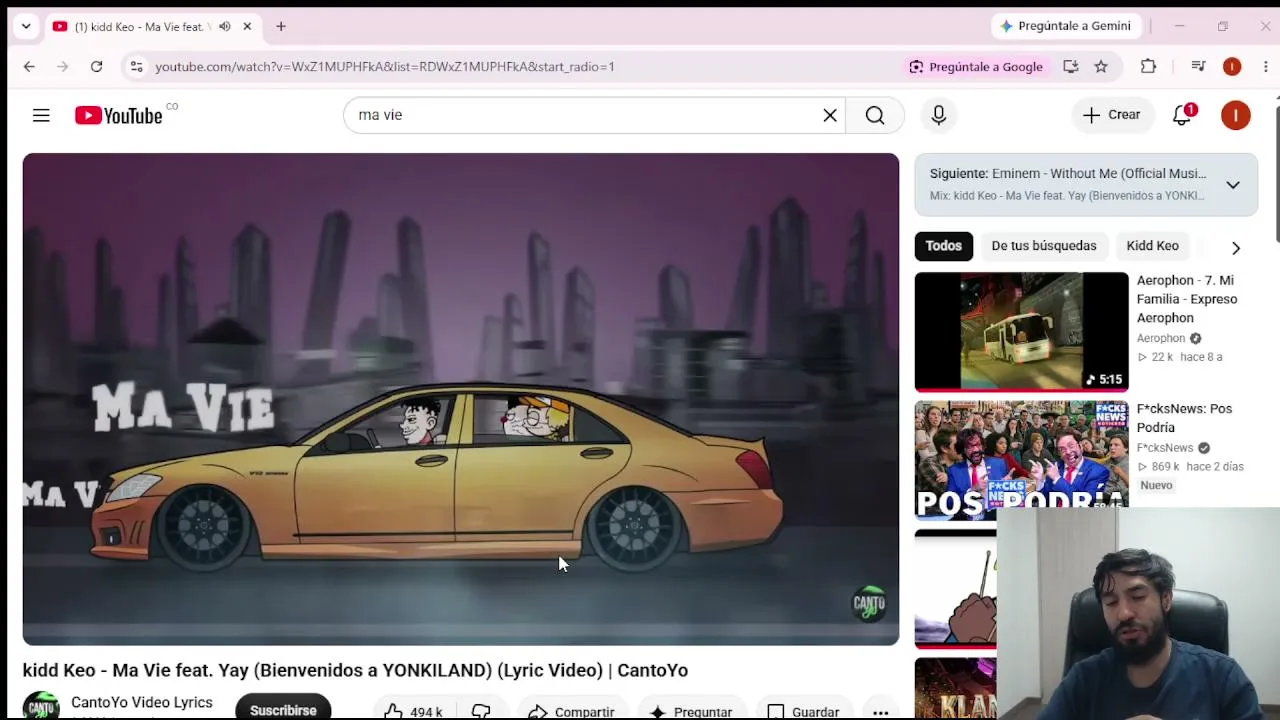This screenshot has width=1280, height=720.
Task: Click the '869 k hace 2 días' text
Action: point(1190,467)
